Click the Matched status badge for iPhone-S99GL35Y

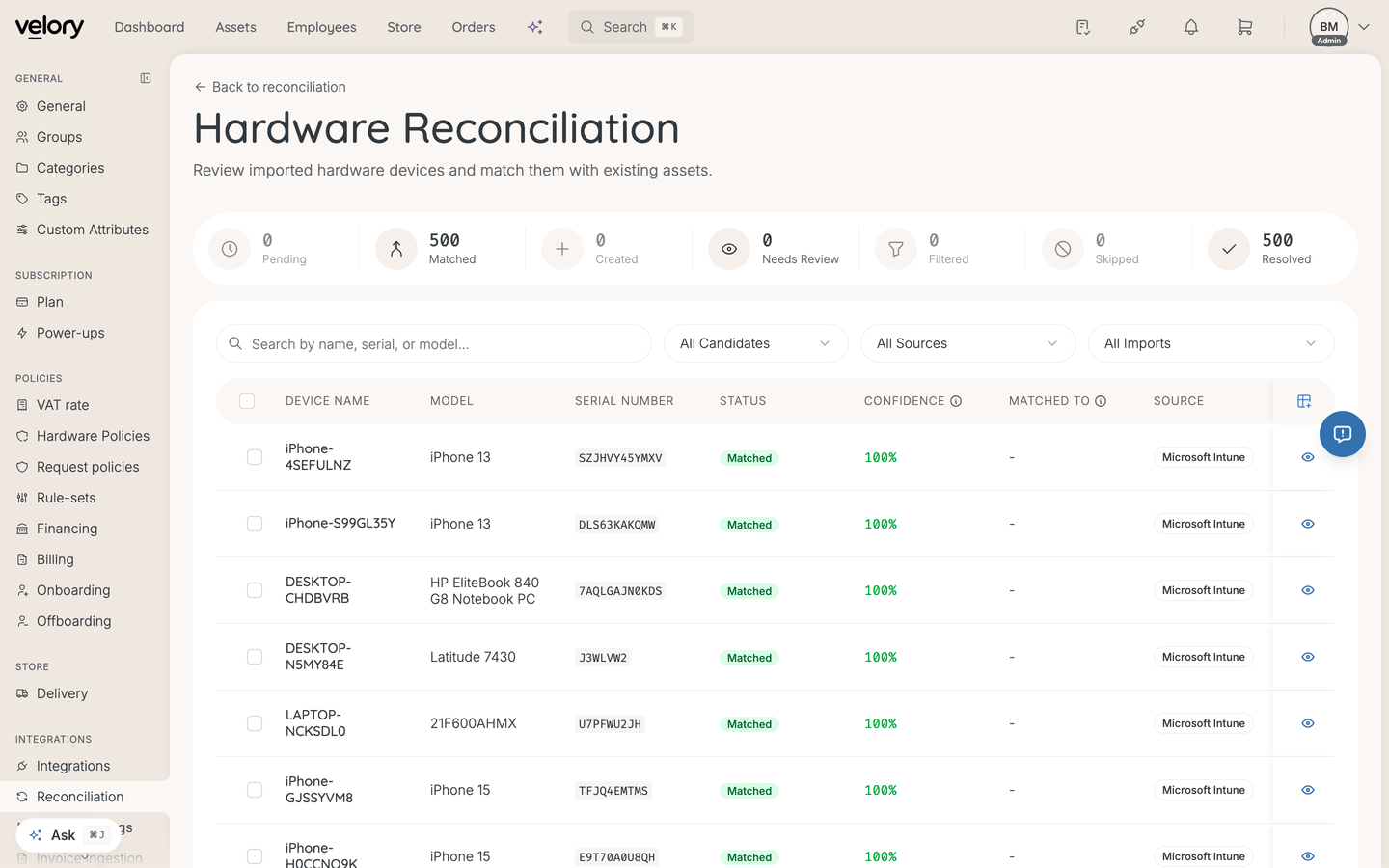[749, 525]
